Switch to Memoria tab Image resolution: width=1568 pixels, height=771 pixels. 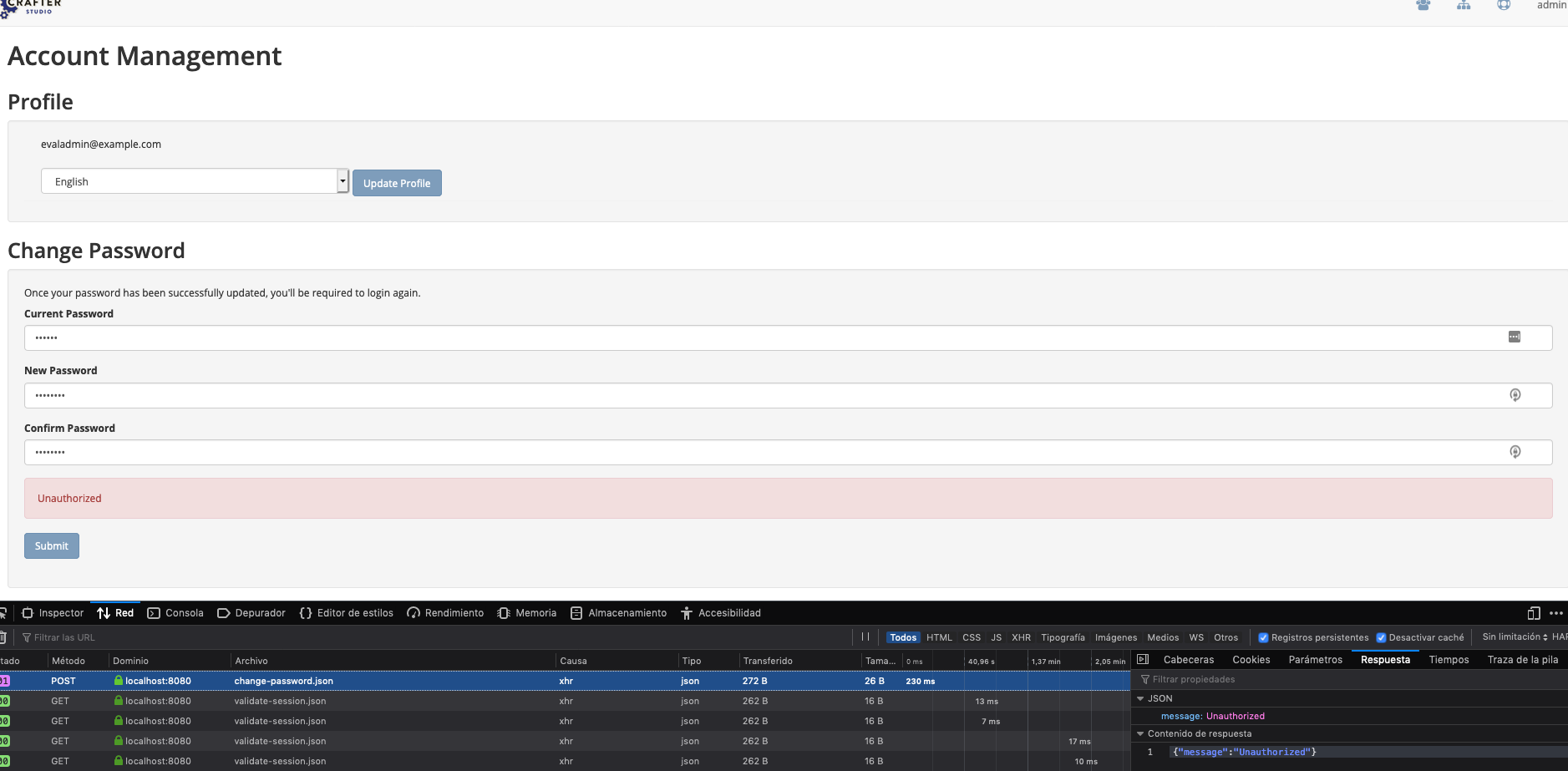527,613
